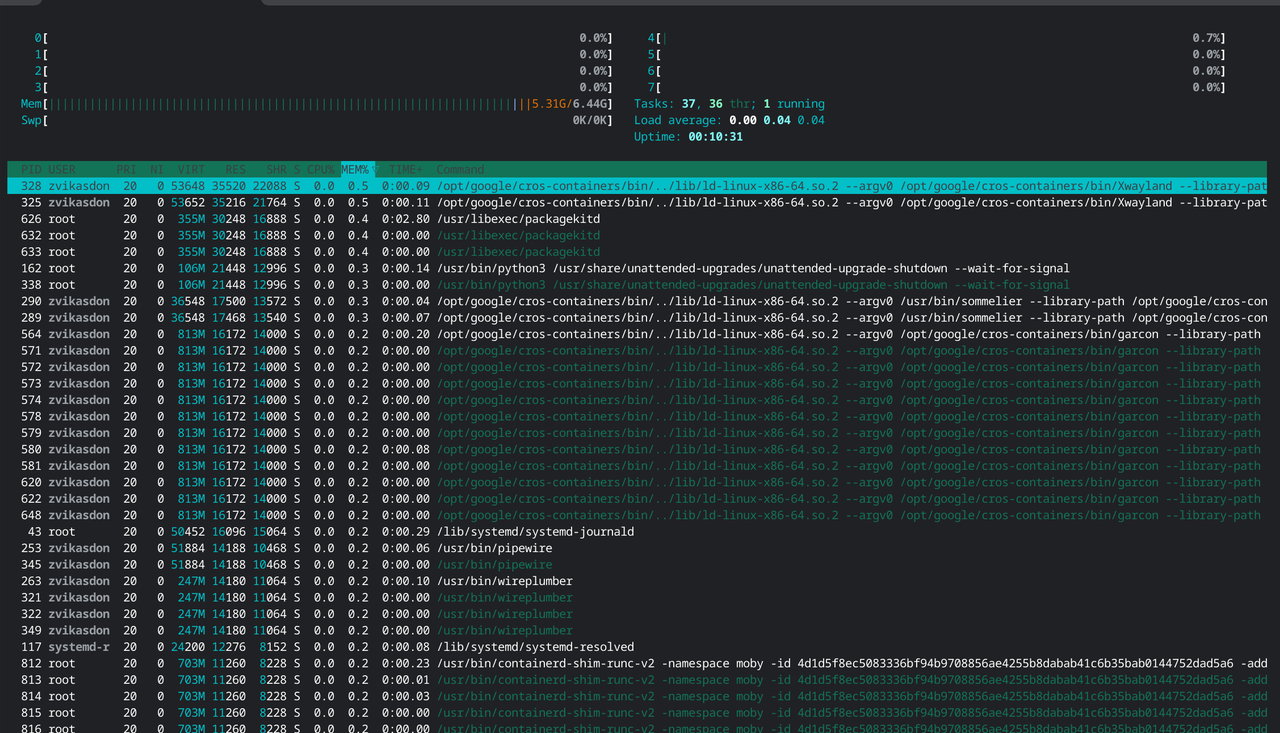Select packagekitd process row PID 626
Image resolution: width=1280 pixels, height=733 pixels.
pyautogui.click(x=637, y=219)
